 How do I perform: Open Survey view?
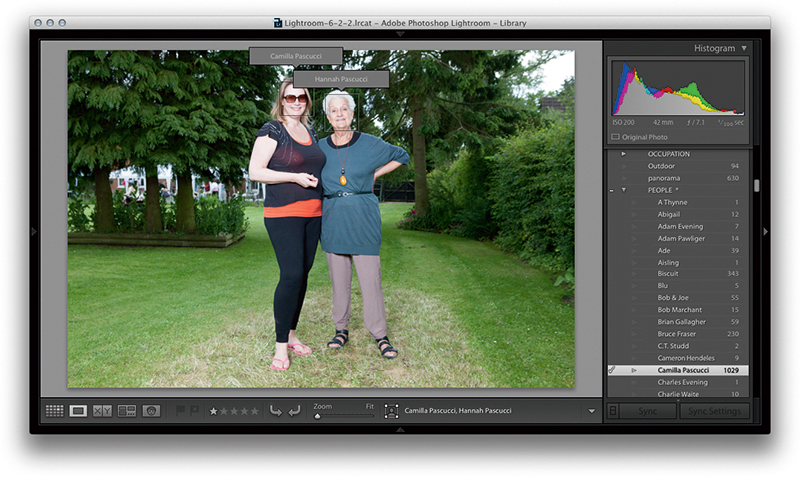point(127,411)
